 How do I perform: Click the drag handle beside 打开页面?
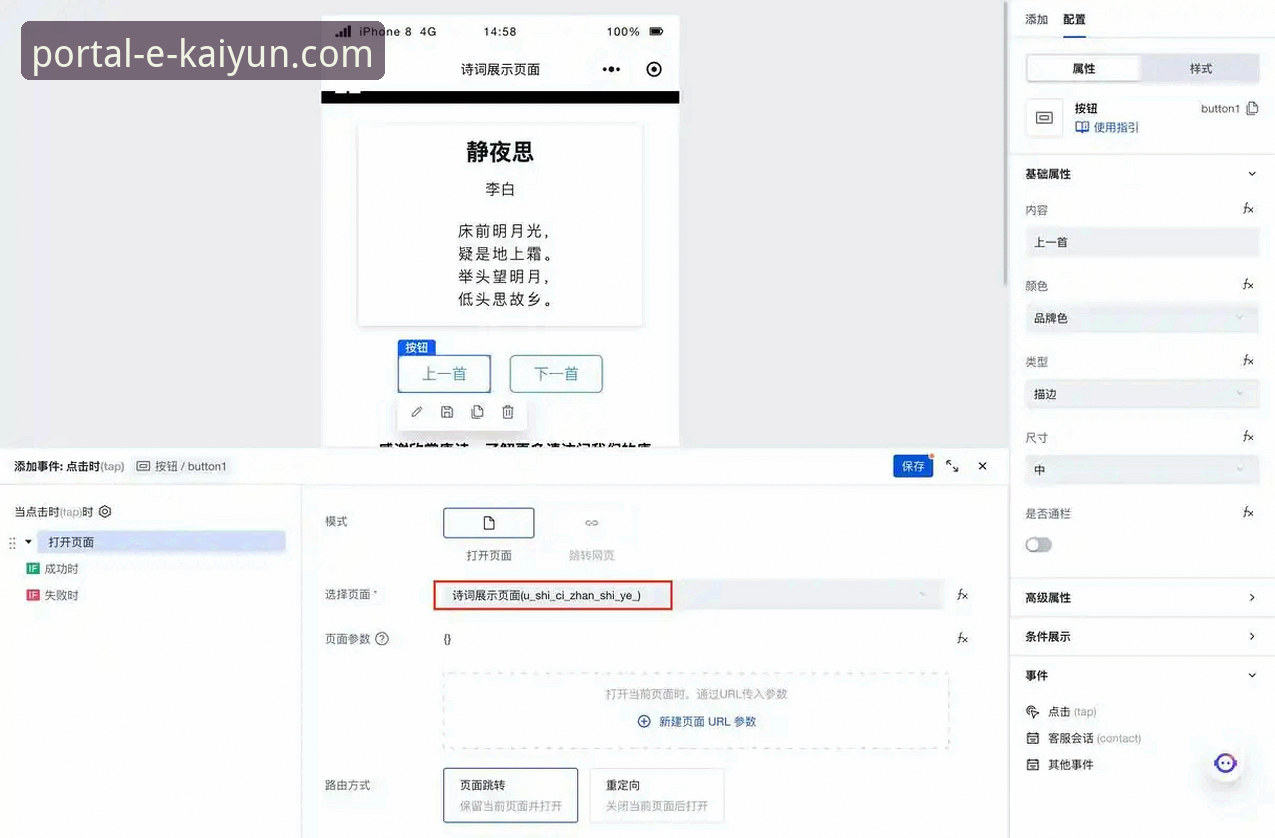[12, 542]
